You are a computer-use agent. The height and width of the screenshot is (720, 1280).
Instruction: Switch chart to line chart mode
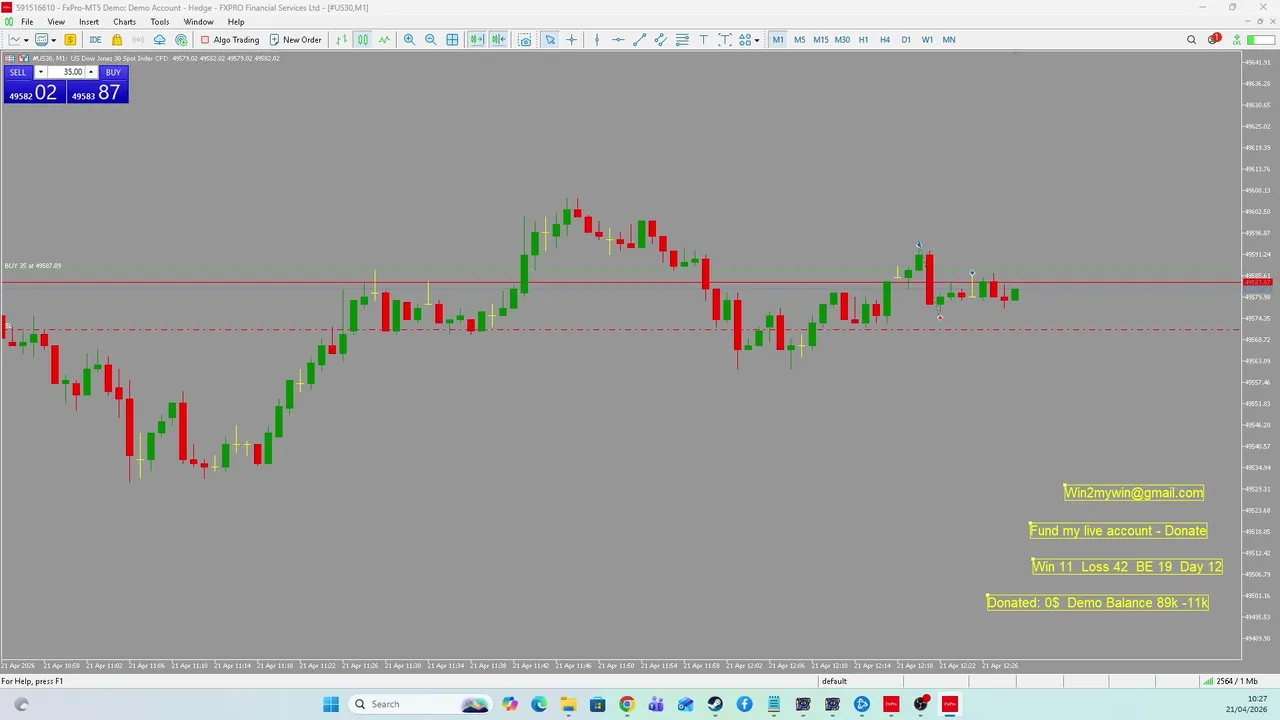click(x=384, y=40)
